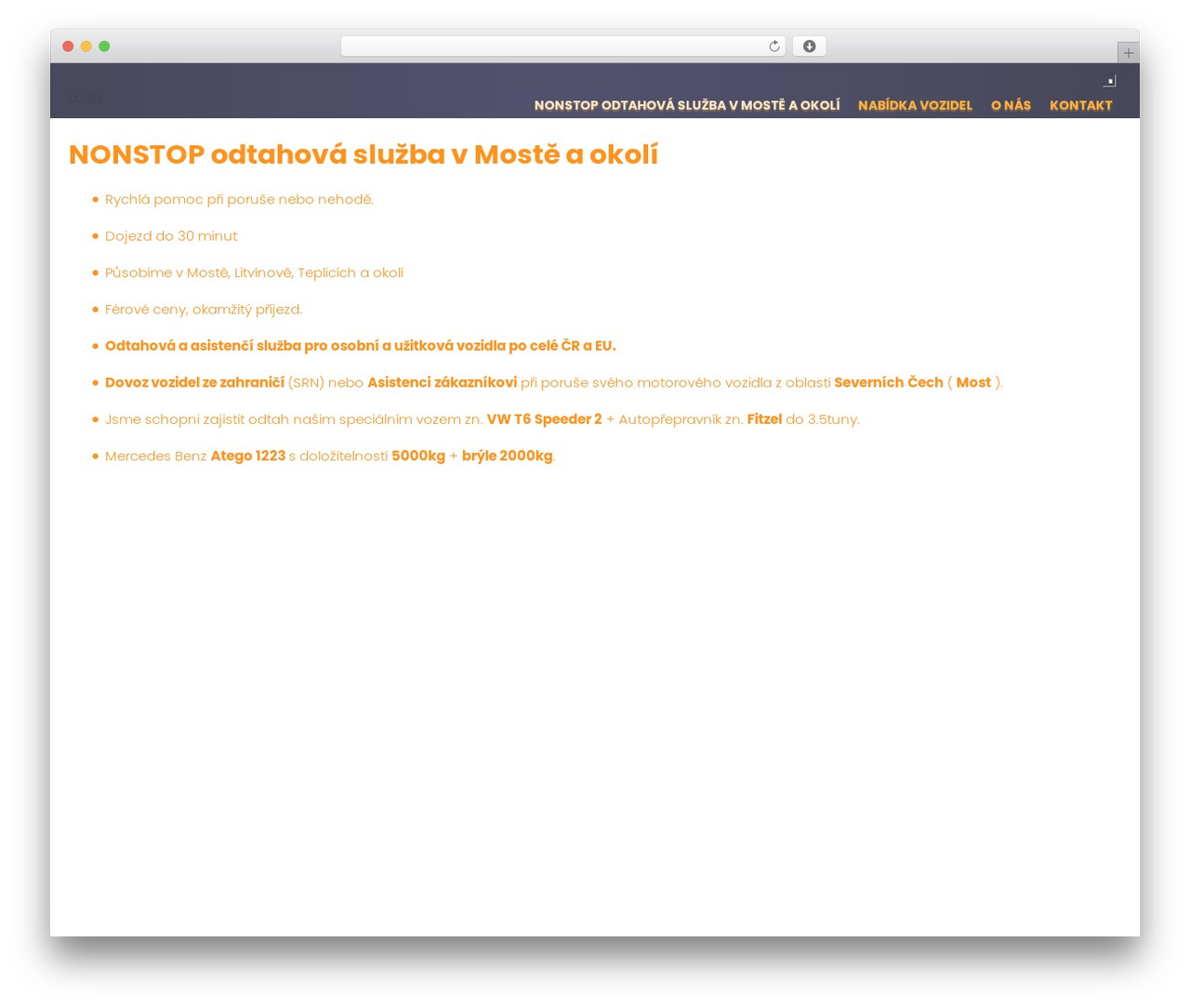Click the bold text 'brýle 2000kg'
The image size is (1190, 1008).
click(x=508, y=456)
